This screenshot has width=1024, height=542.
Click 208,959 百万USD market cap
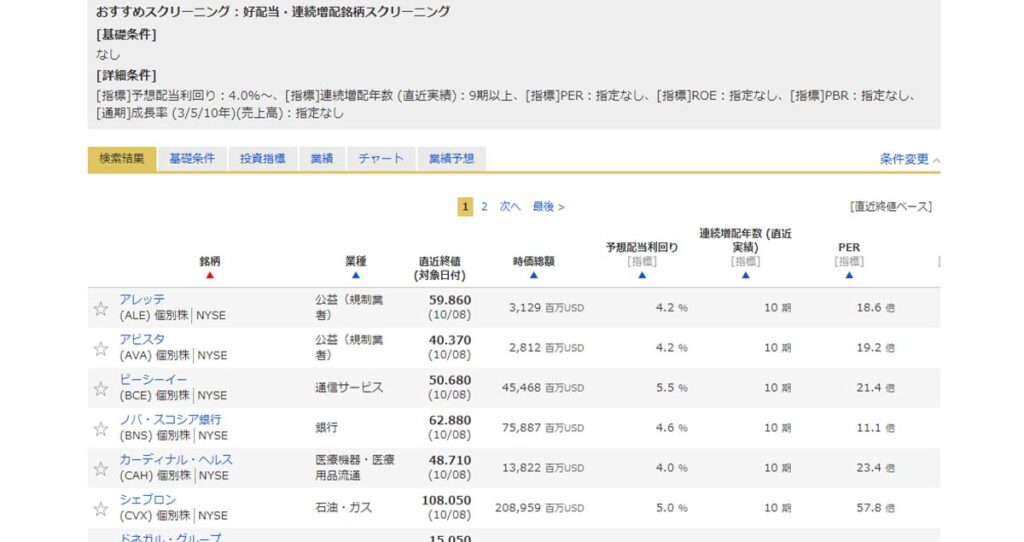point(539,508)
